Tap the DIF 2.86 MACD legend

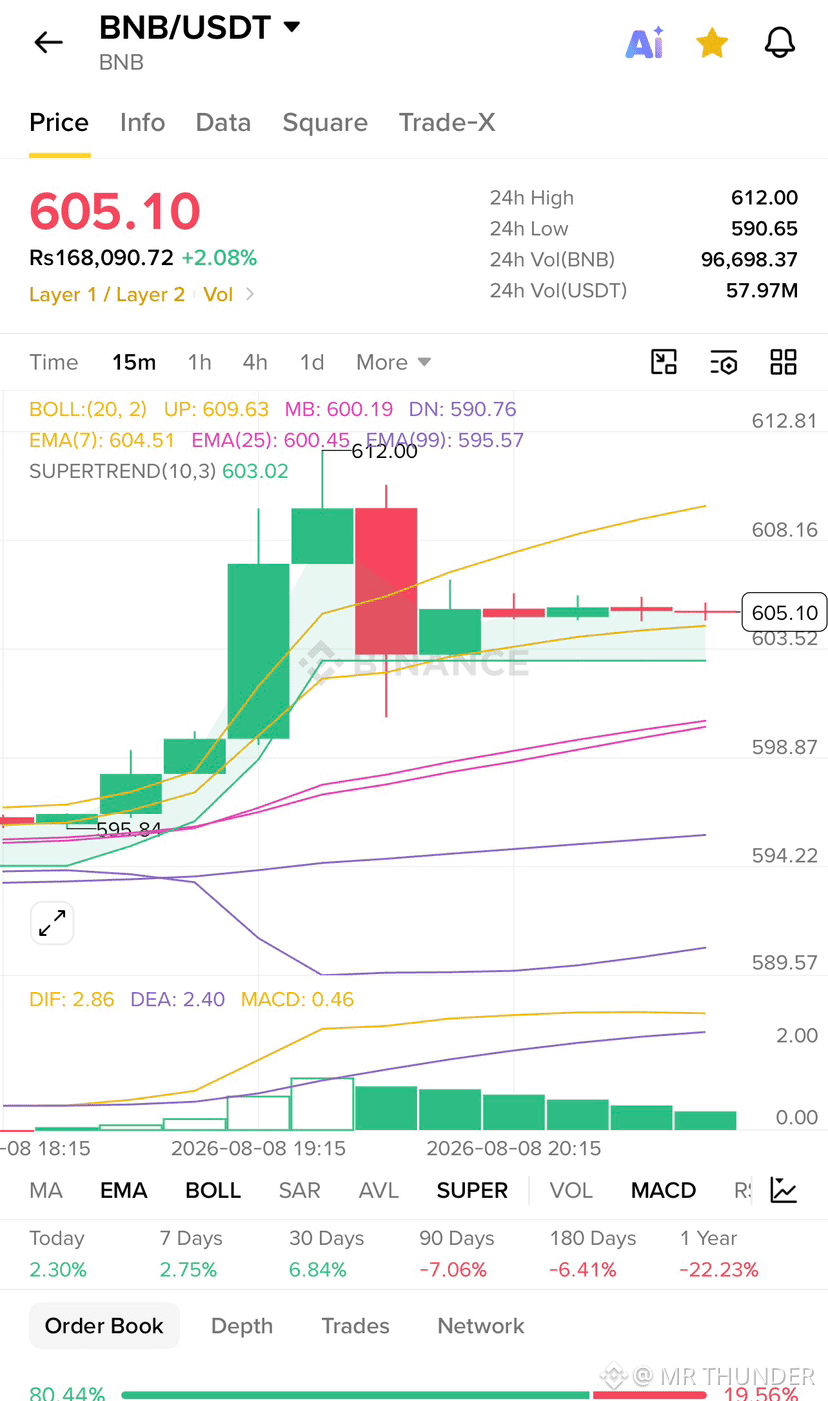(72, 999)
